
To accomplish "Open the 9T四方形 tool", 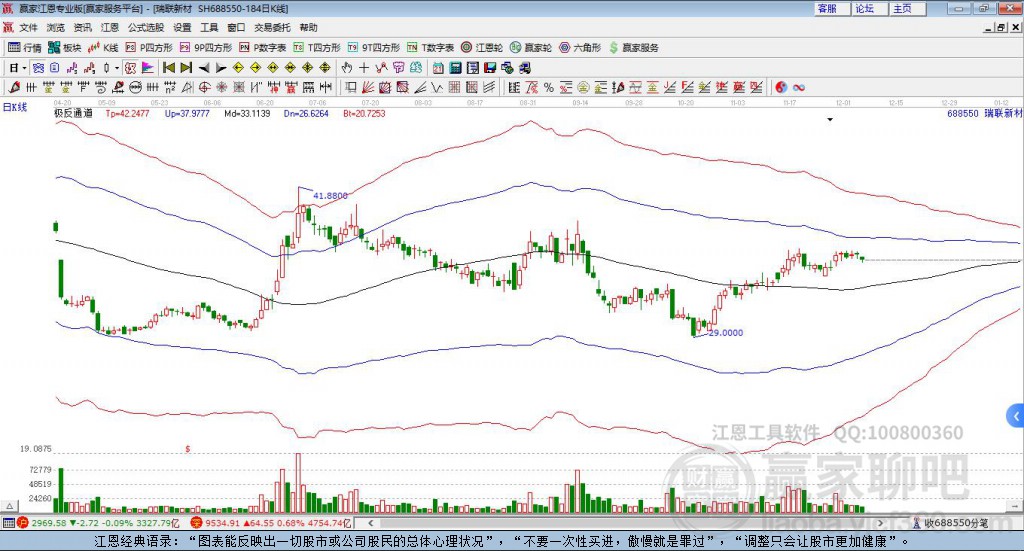I will [x=374, y=48].
